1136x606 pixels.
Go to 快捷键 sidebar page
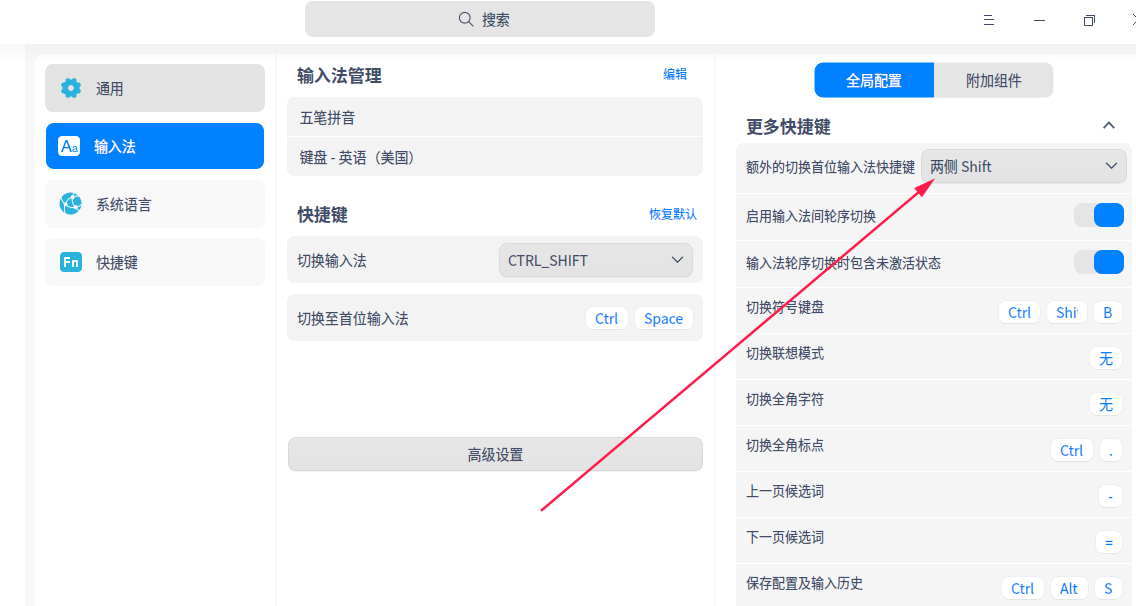pyautogui.click(x=155, y=262)
